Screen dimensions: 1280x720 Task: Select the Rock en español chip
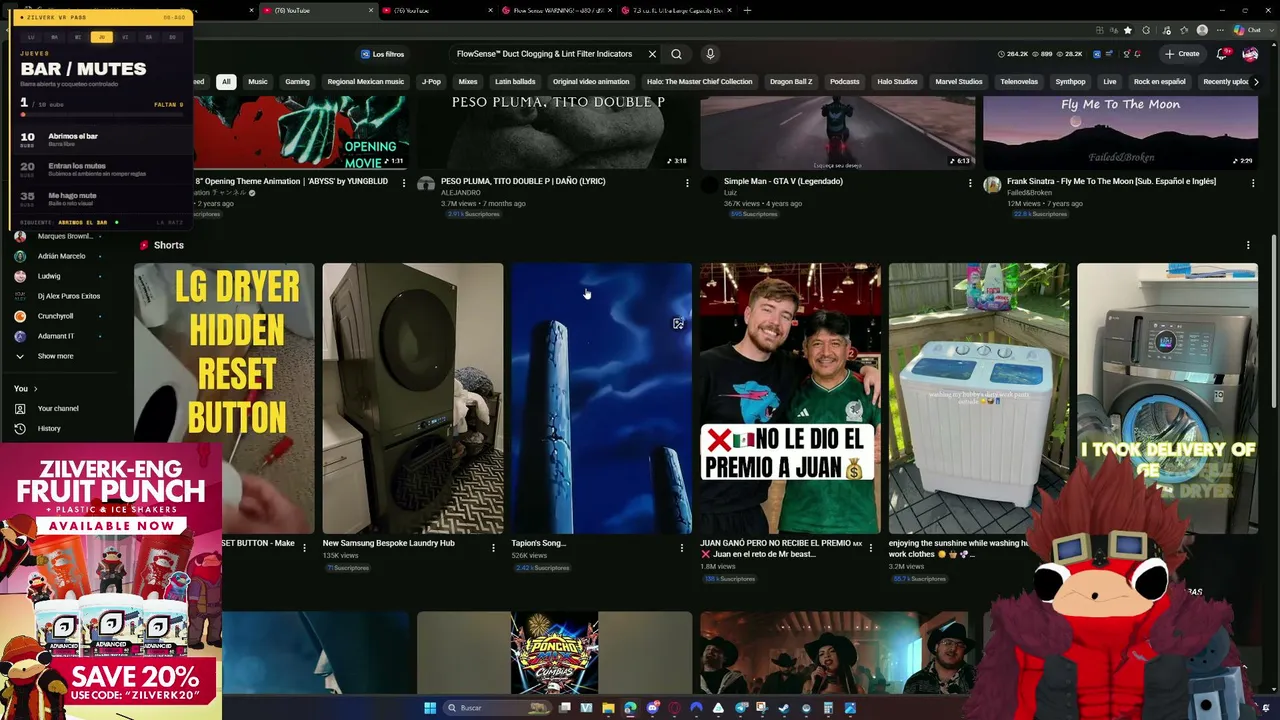1159,82
